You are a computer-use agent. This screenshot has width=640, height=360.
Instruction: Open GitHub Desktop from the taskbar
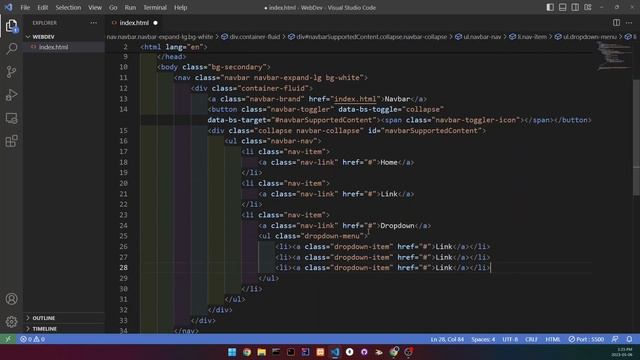[x=364, y=352]
